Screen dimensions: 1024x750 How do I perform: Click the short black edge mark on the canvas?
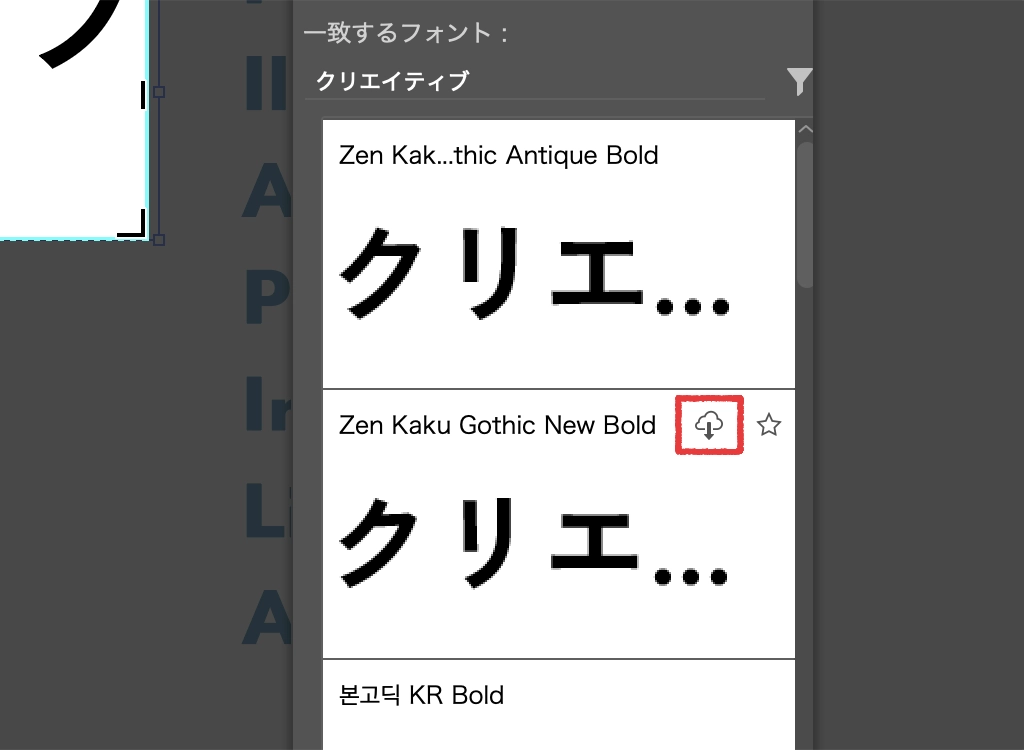(x=143, y=94)
